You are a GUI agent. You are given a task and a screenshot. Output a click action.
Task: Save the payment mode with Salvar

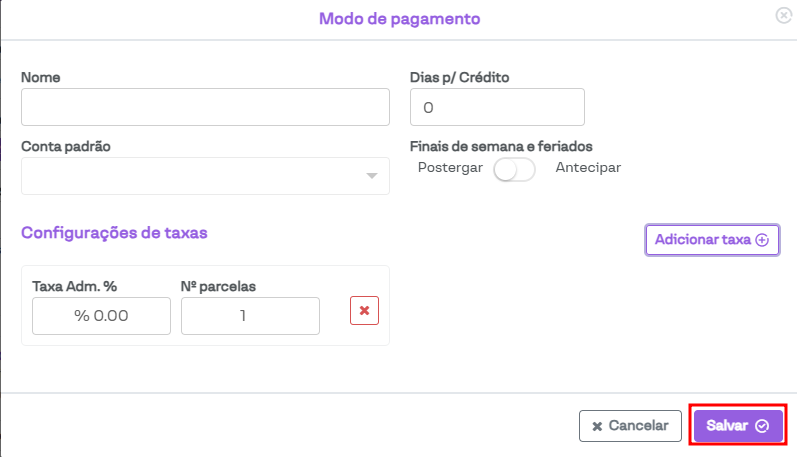(x=738, y=426)
